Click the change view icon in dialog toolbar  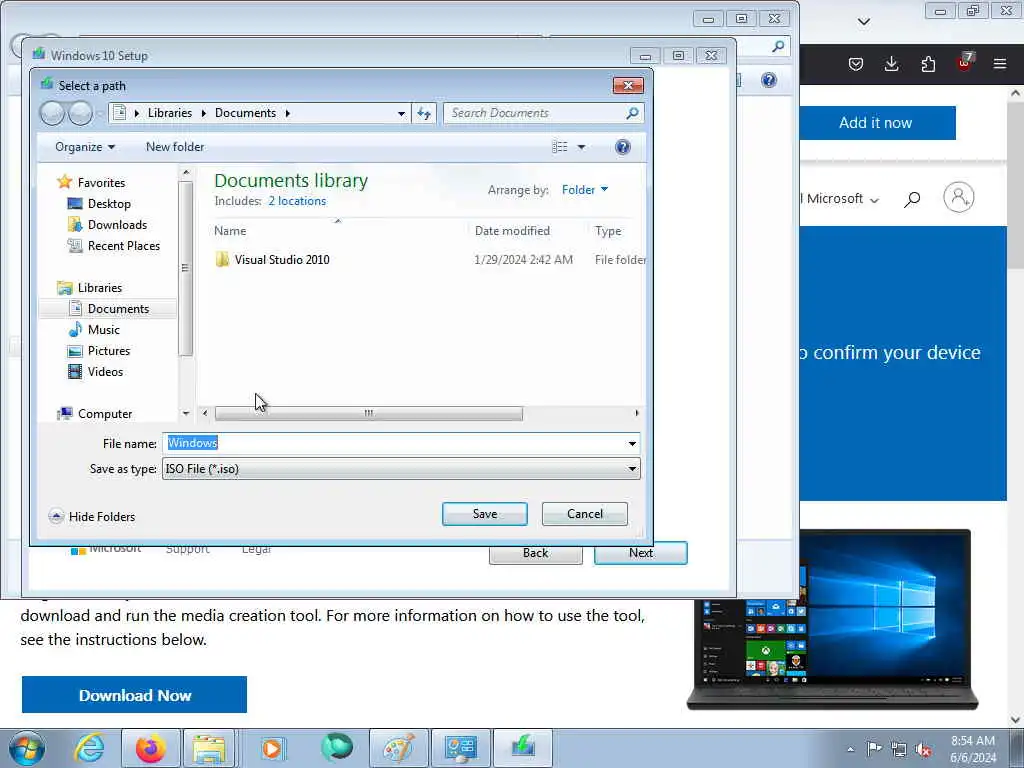point(560,147)
